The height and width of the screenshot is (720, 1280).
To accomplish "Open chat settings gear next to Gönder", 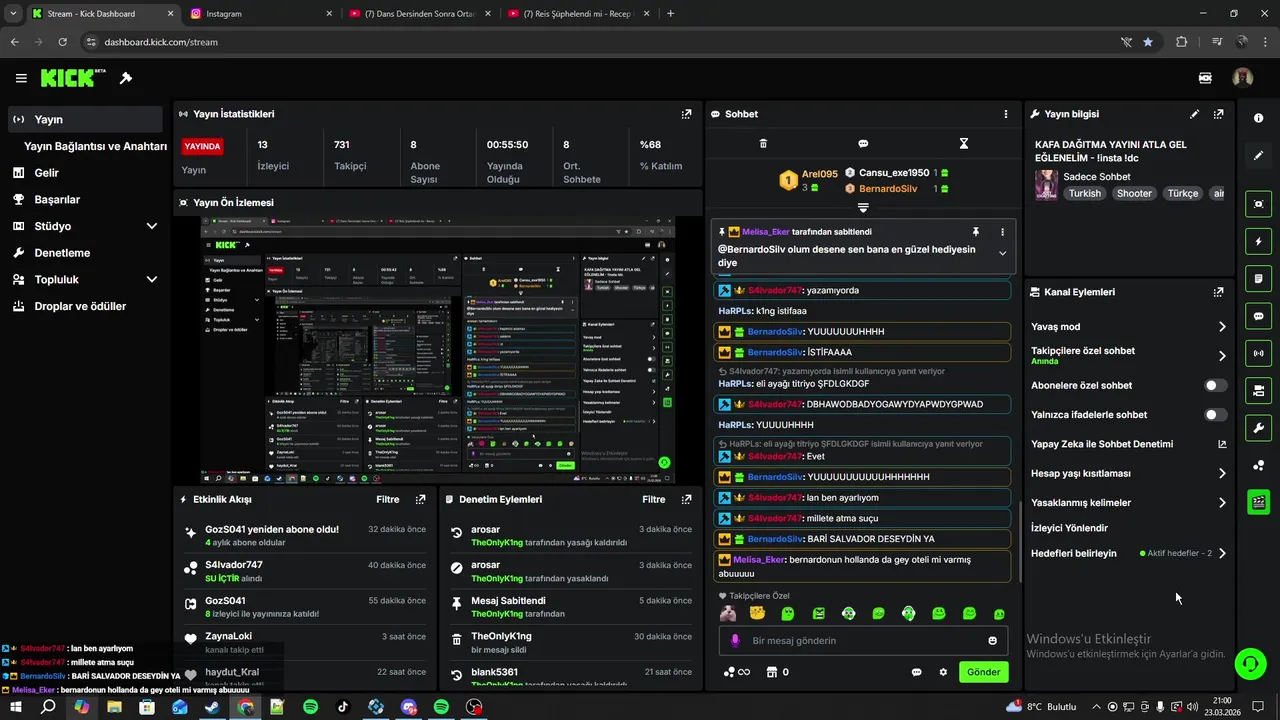I will click(942, 672).
